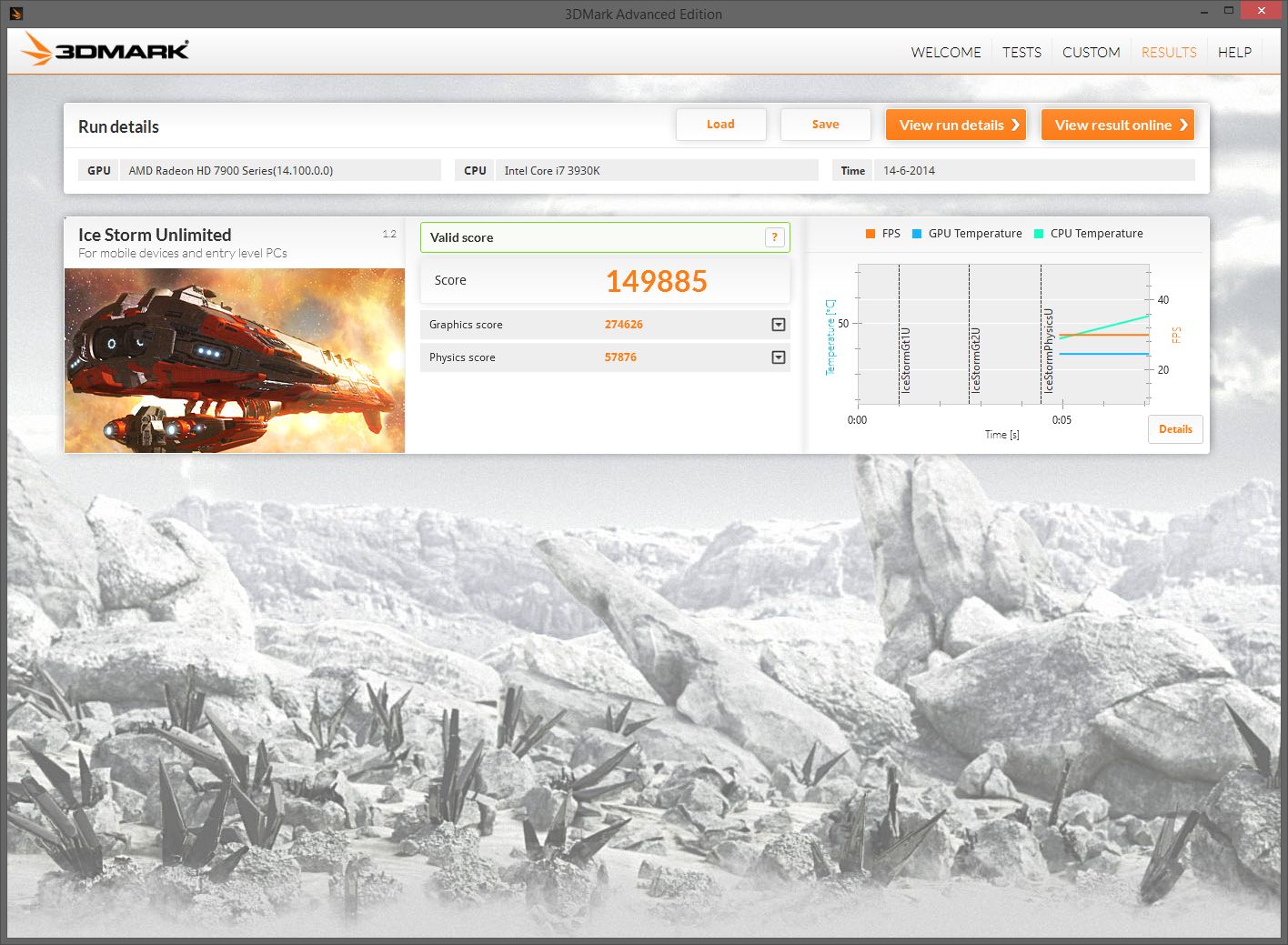The height and width of the screenshot is (945, 1288).
Task: Click the CPU field Intel Core i7 3930K
Action: click(657, 170)
